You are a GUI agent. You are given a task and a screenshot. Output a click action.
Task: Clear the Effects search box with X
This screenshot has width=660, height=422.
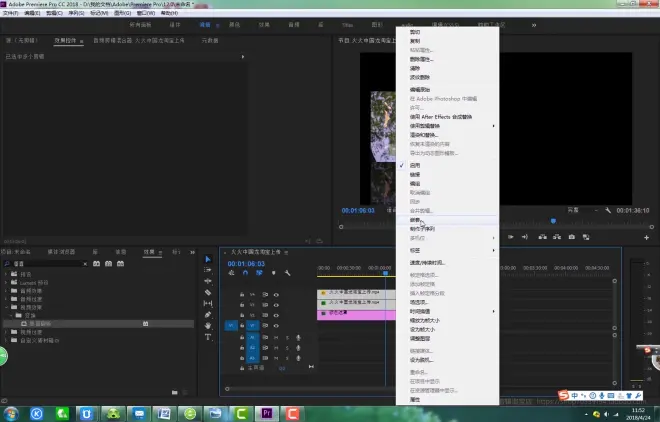pos(85,264)
